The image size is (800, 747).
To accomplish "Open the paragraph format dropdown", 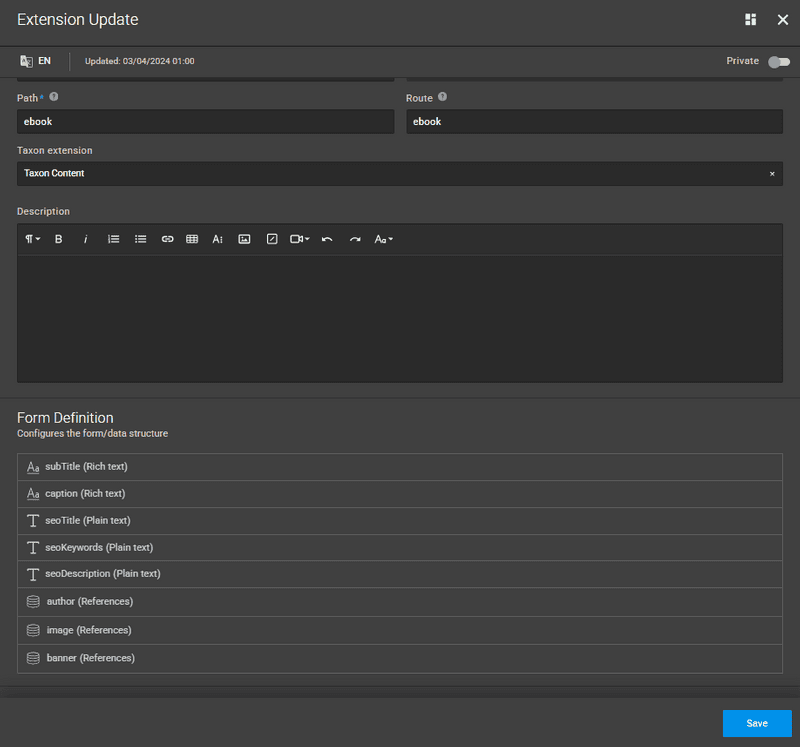I will pyautogui.click(x=33, y=239).
